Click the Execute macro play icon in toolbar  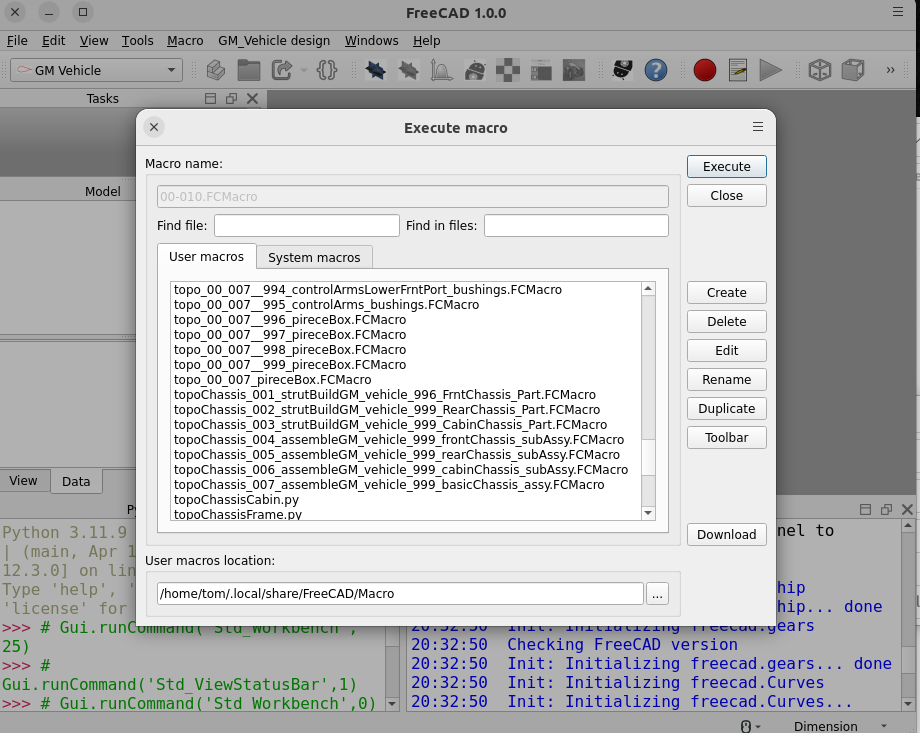770,70
